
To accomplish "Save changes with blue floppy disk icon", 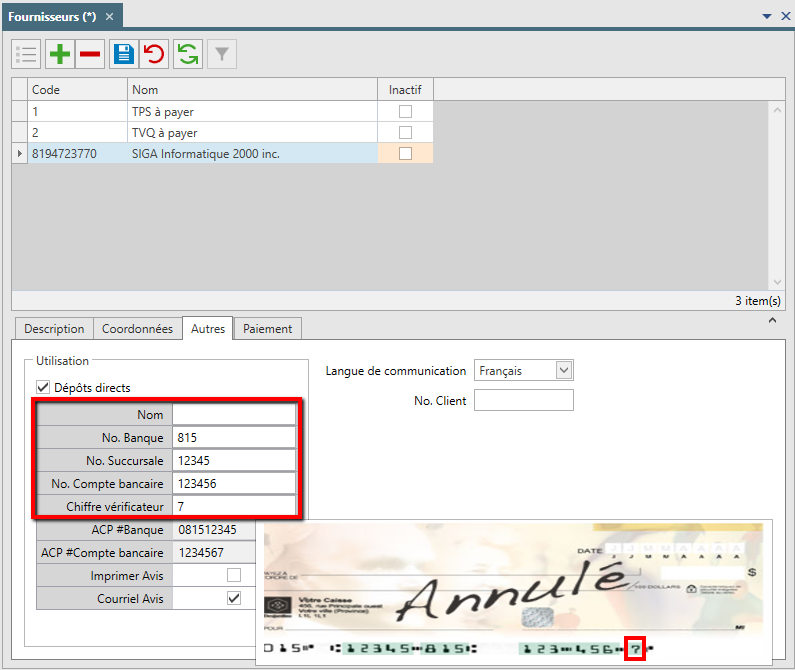I will tap(124, 54).
